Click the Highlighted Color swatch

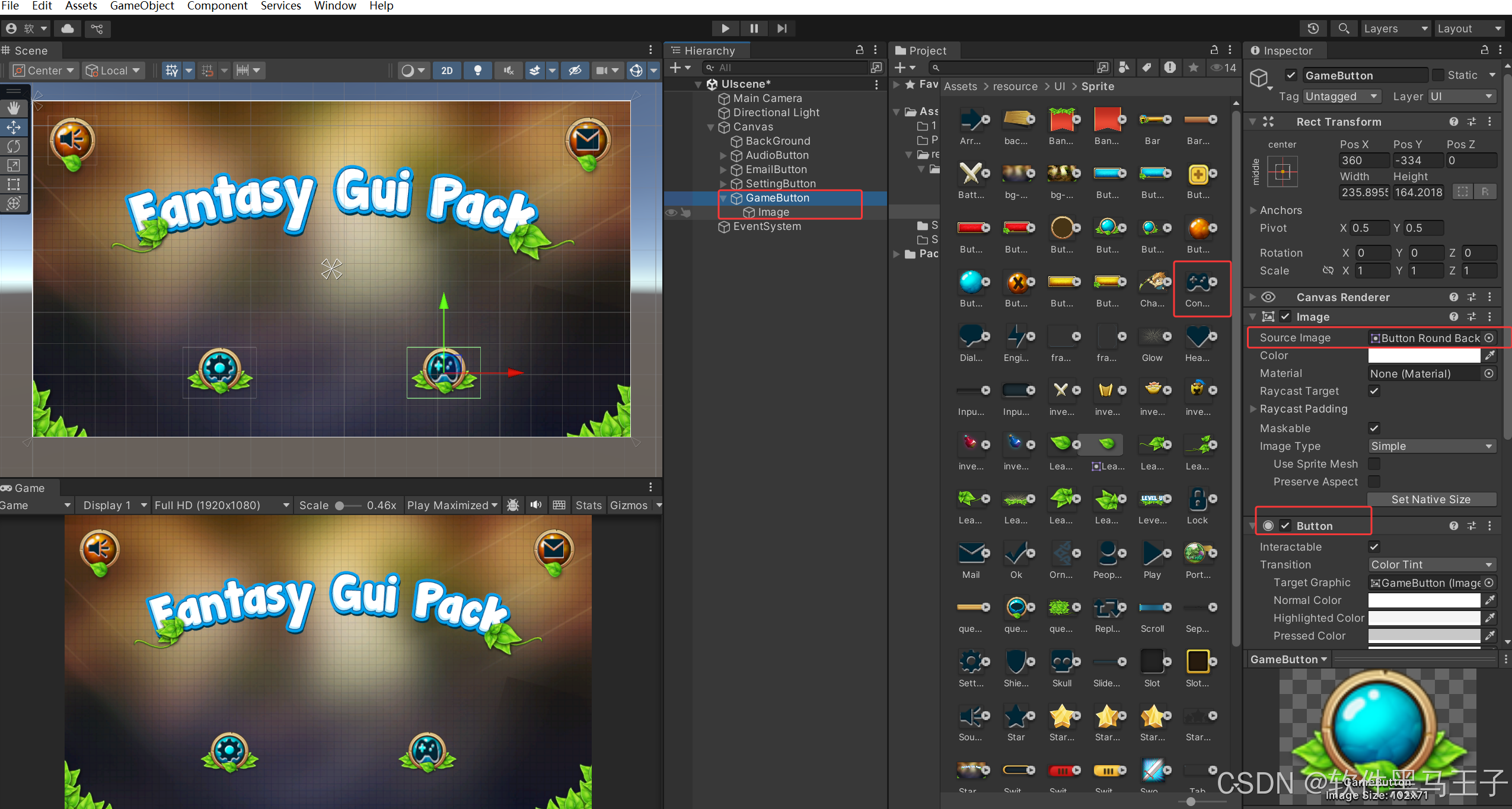click(x=1424, y=618)
